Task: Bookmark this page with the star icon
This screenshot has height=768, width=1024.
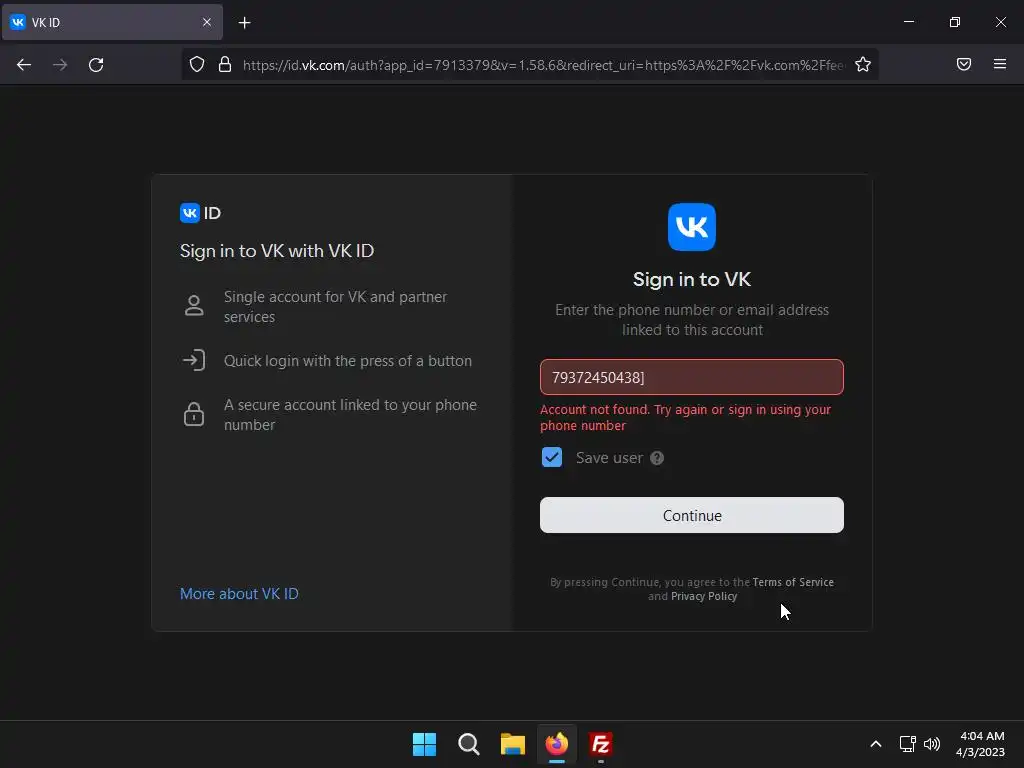Action: tap(863, 64)
